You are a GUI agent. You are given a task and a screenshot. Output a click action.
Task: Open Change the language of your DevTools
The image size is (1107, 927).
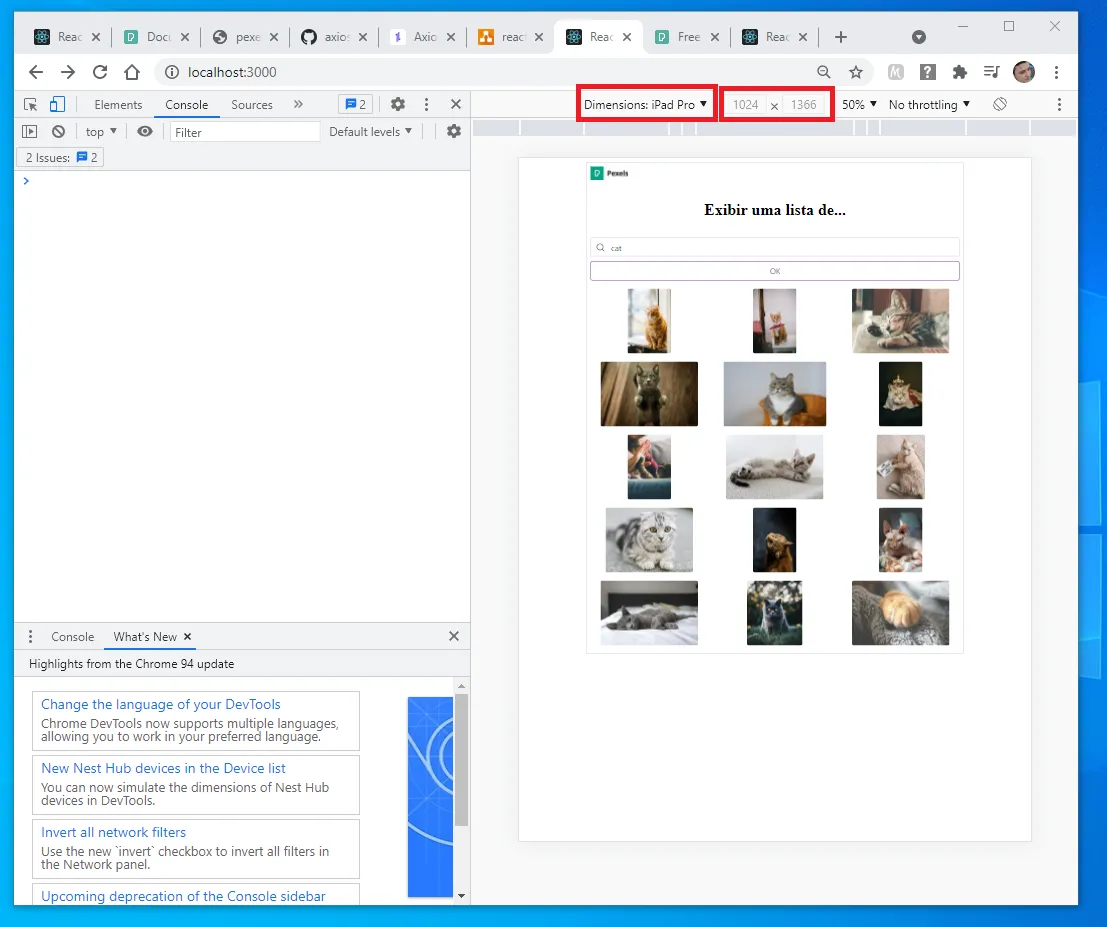click(x=160, y=704)
